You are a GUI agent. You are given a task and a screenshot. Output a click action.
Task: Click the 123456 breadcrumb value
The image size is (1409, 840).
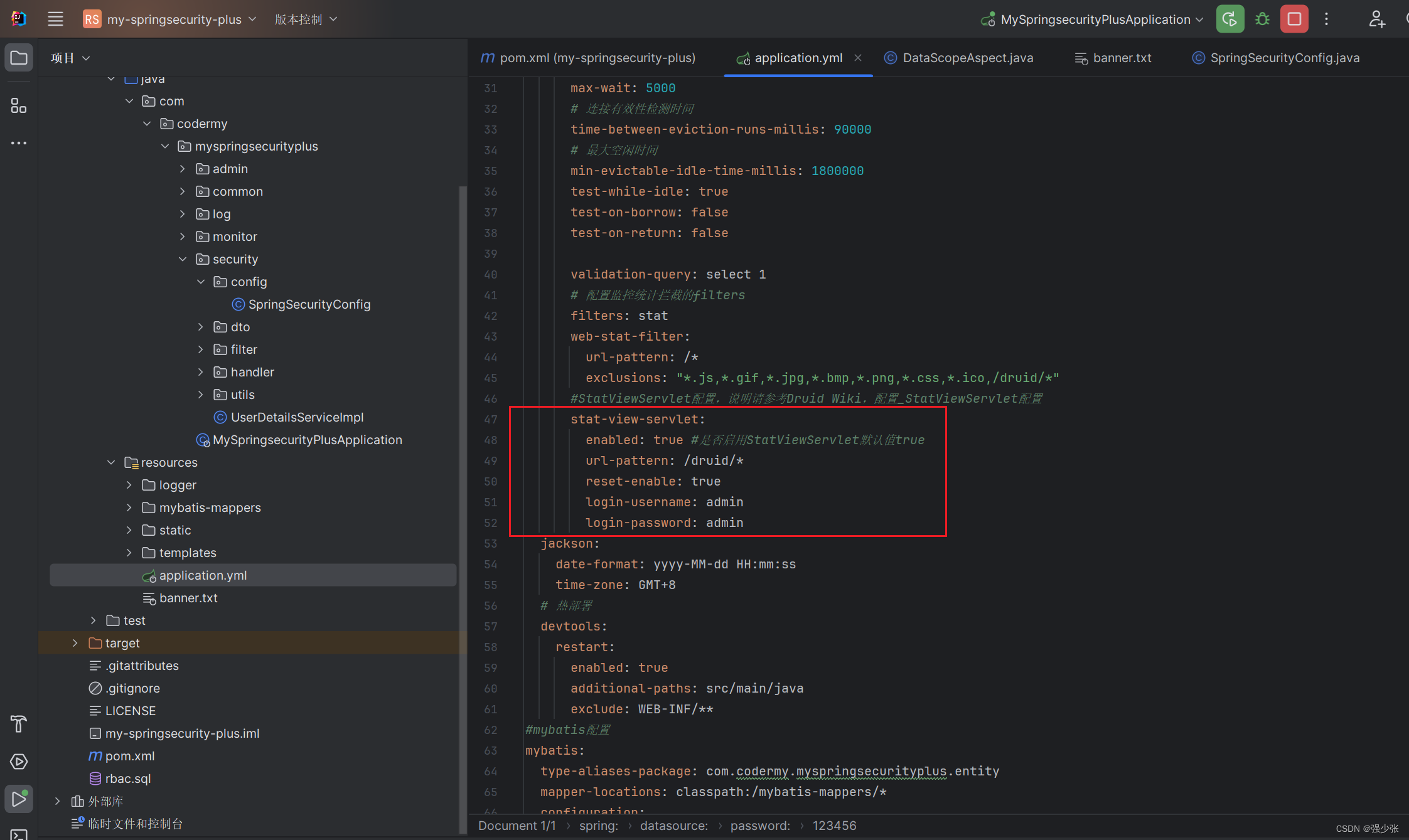(x=834, y=826)
